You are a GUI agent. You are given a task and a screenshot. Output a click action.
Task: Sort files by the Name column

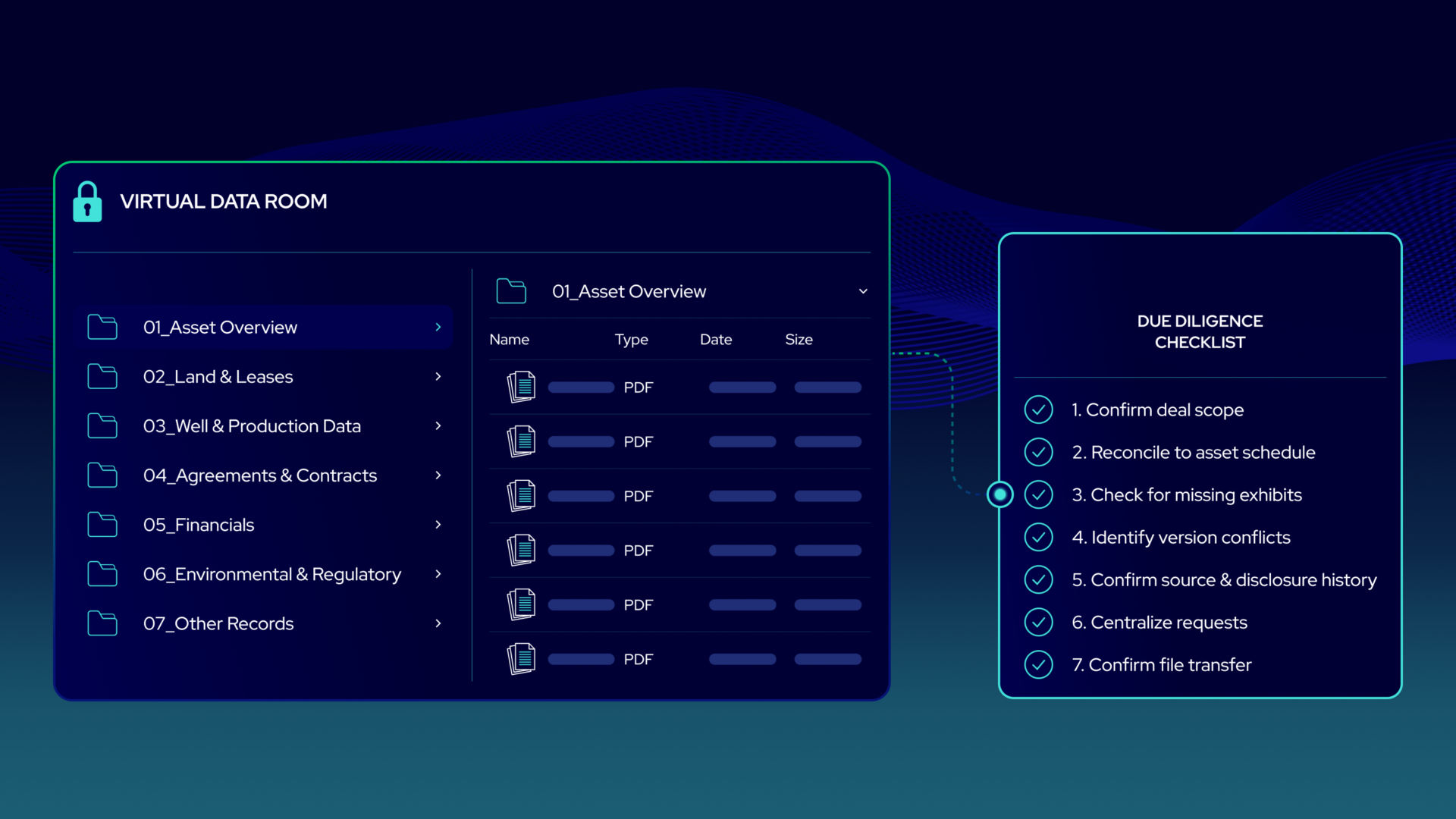pyautogui.click(x=509, y=340)
